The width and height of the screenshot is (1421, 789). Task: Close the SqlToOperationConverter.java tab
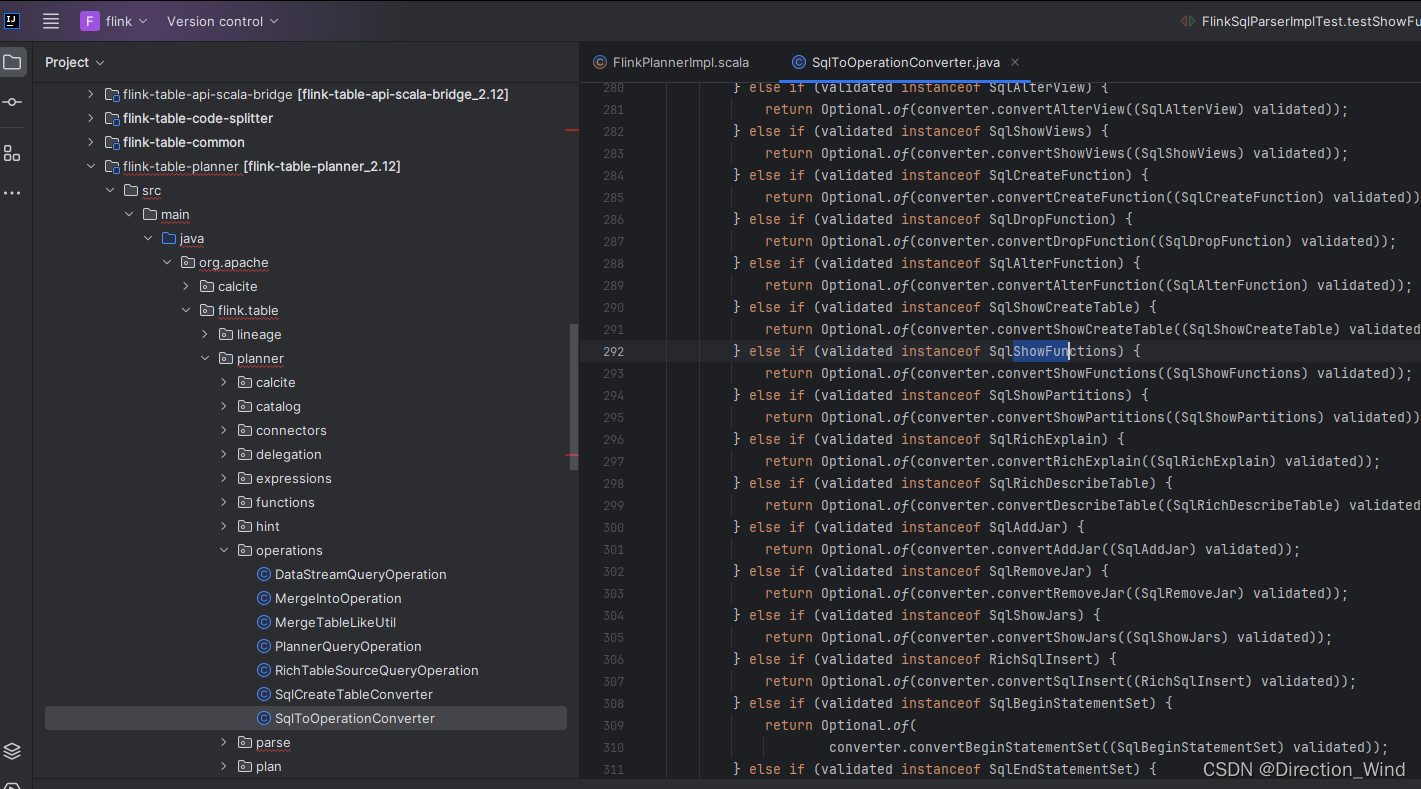point(1015,62)
